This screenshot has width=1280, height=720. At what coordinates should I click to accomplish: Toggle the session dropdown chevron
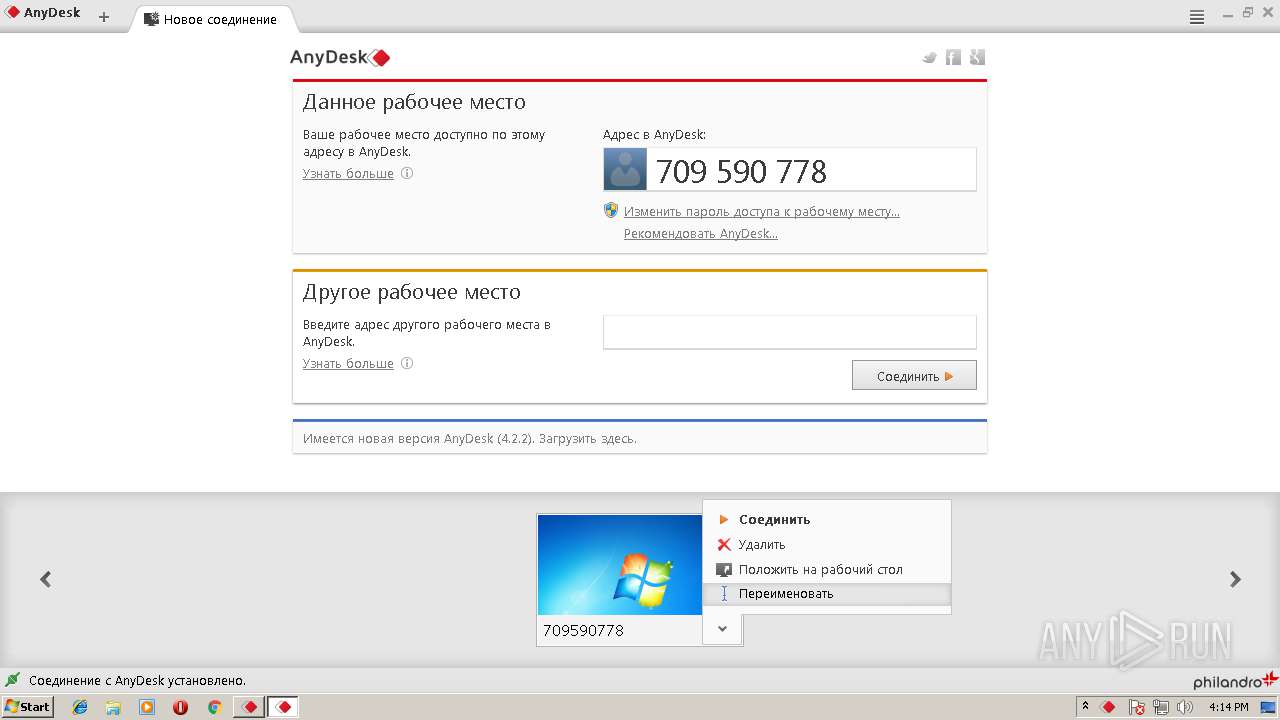(x=722, y=629)
